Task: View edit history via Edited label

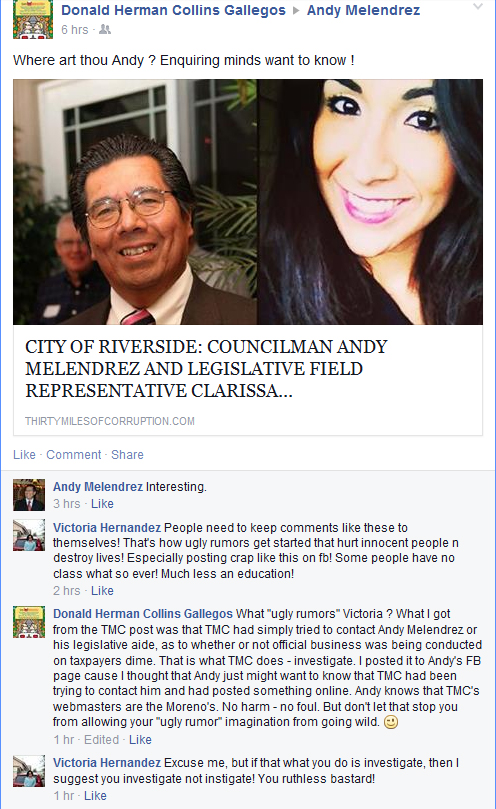Action: [102, 740]
